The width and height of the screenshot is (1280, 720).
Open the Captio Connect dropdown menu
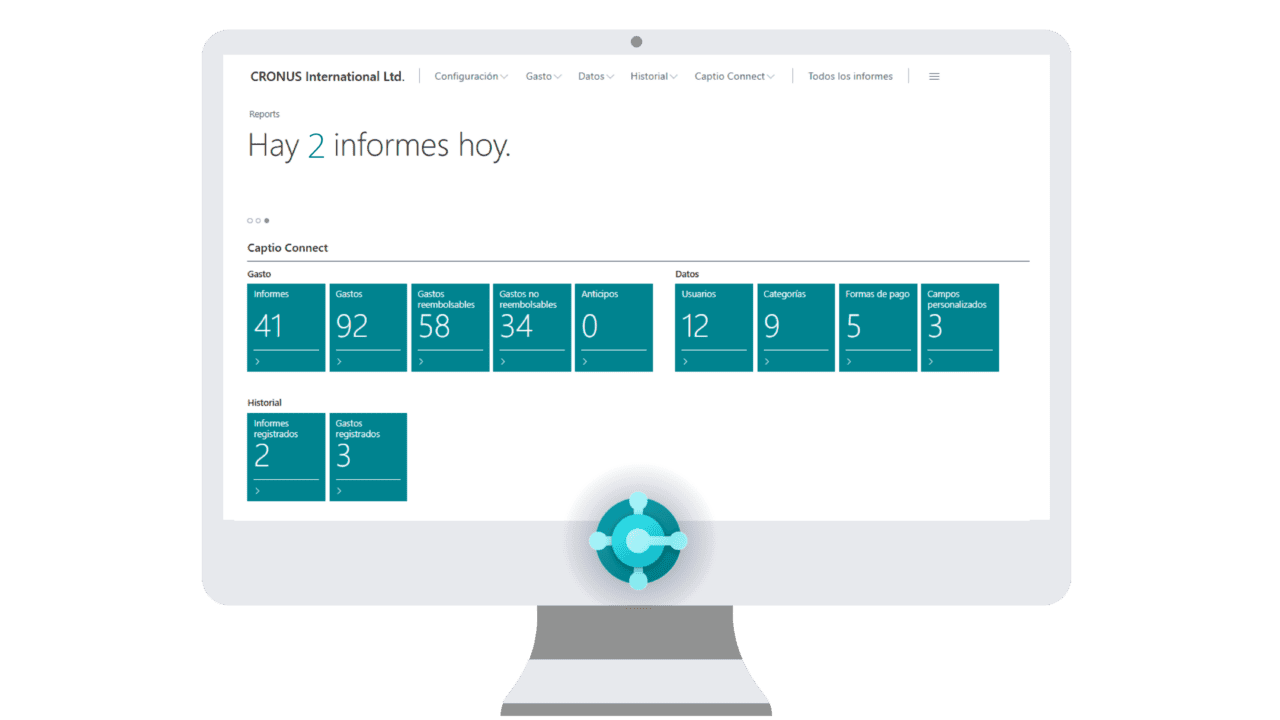(x=734, y=76)
